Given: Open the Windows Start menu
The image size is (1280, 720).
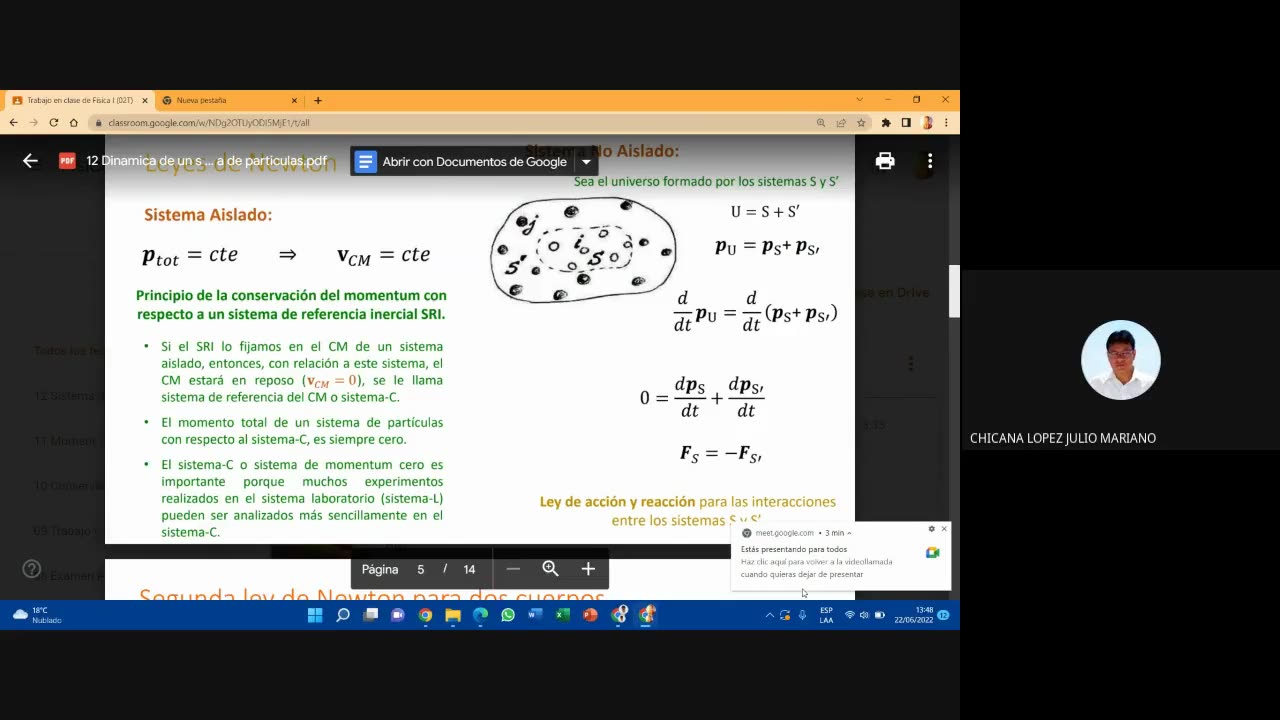Looking at the screenshot, I should pyautogui.click(x=315, y=615).
